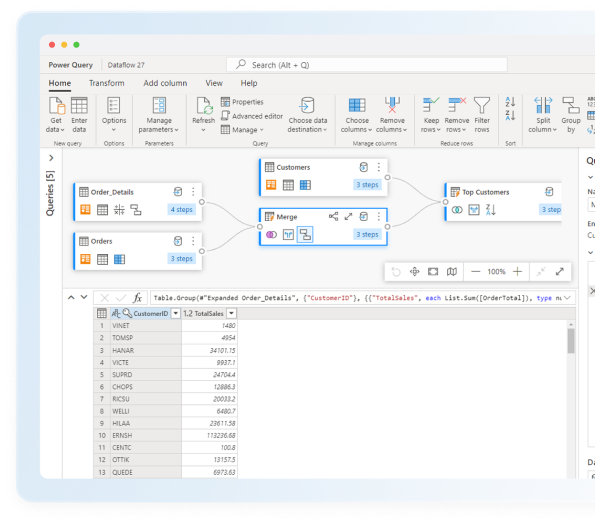Open the Advanced editor
This screenshot has width=595, height=524.
point(252,116)
